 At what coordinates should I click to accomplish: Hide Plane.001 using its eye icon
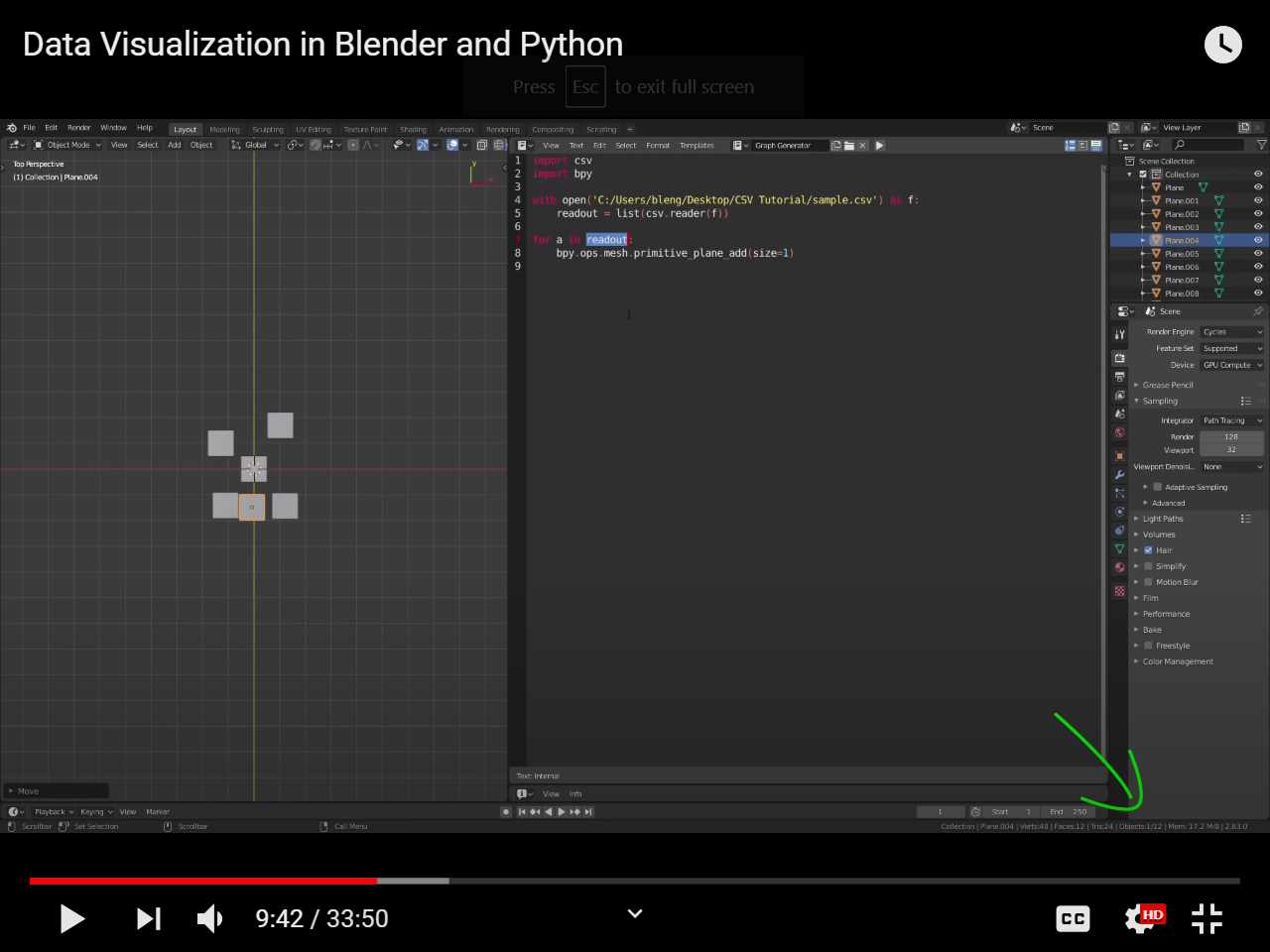(x=1258, y=200)
